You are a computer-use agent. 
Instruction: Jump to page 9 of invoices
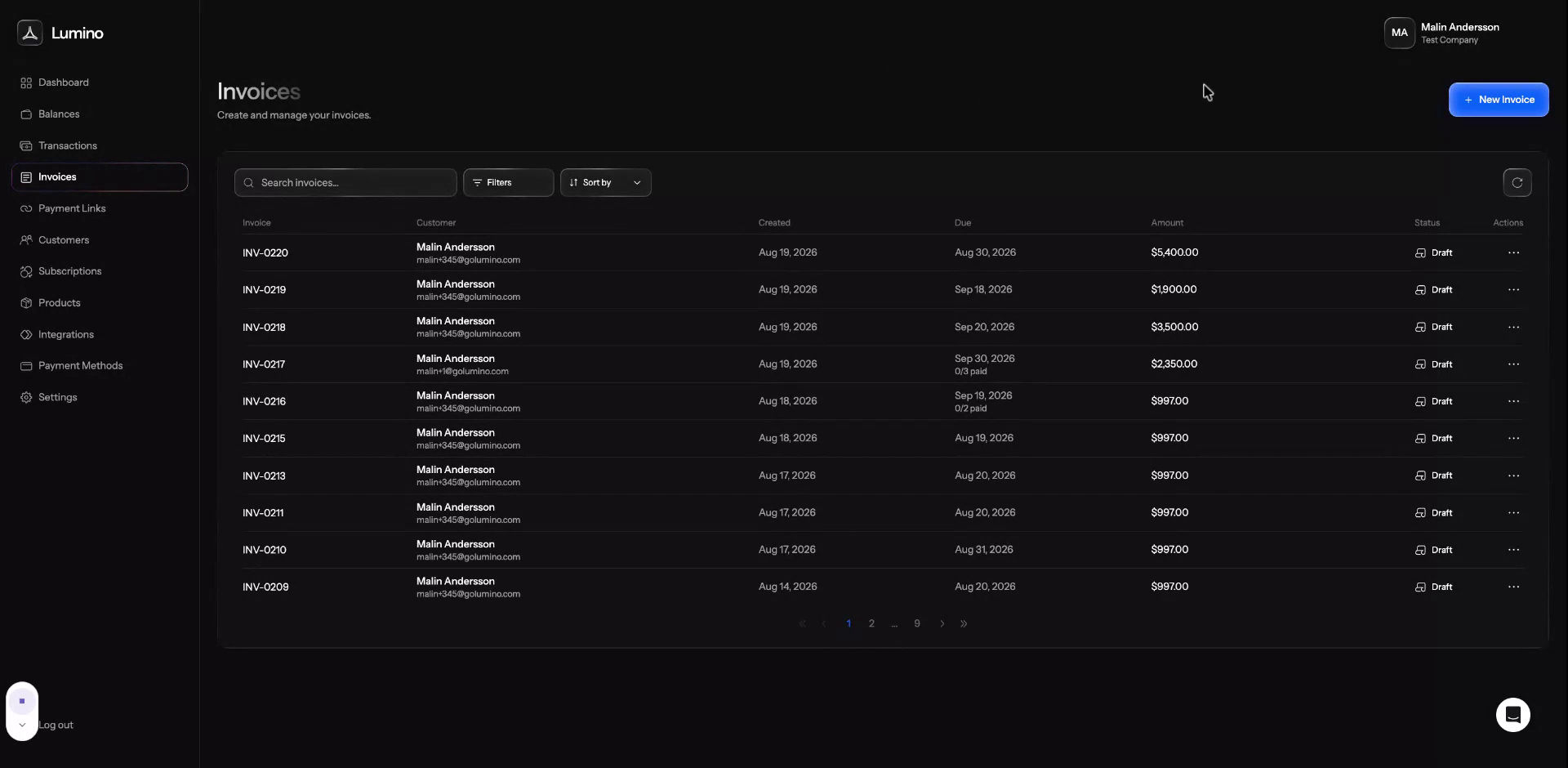point(917,623)
